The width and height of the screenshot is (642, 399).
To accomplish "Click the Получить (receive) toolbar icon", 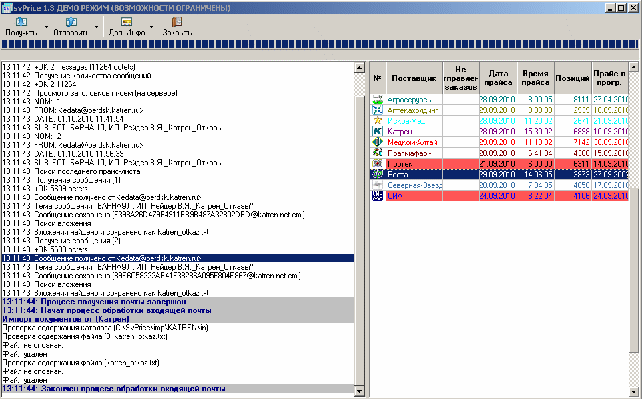I will (21, 22).
